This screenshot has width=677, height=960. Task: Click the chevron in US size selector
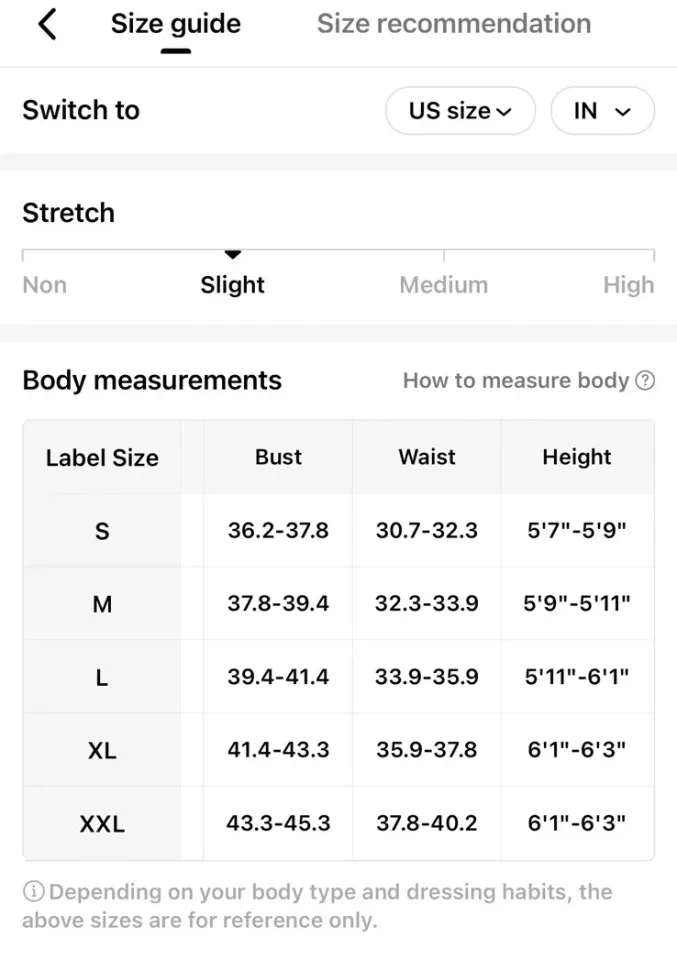tap(504, 112)
